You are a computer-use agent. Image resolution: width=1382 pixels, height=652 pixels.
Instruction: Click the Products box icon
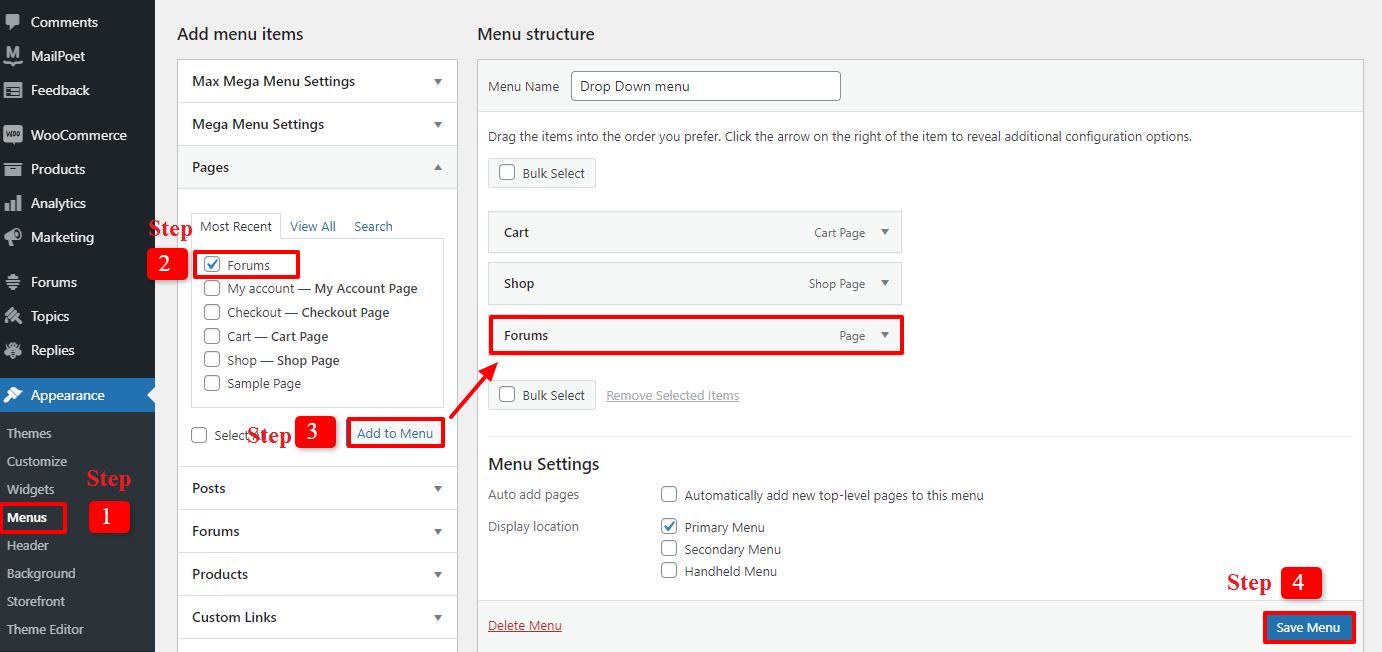(x=13, y=169)
